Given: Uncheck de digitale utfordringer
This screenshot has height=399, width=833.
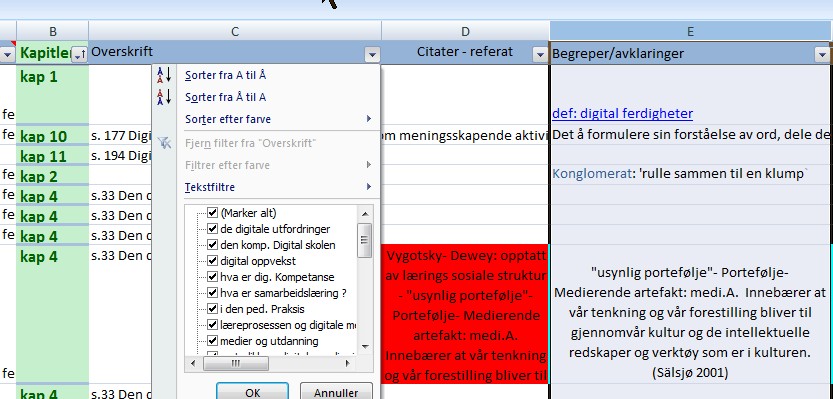Looking at the screenshot, I should [212, 229].
